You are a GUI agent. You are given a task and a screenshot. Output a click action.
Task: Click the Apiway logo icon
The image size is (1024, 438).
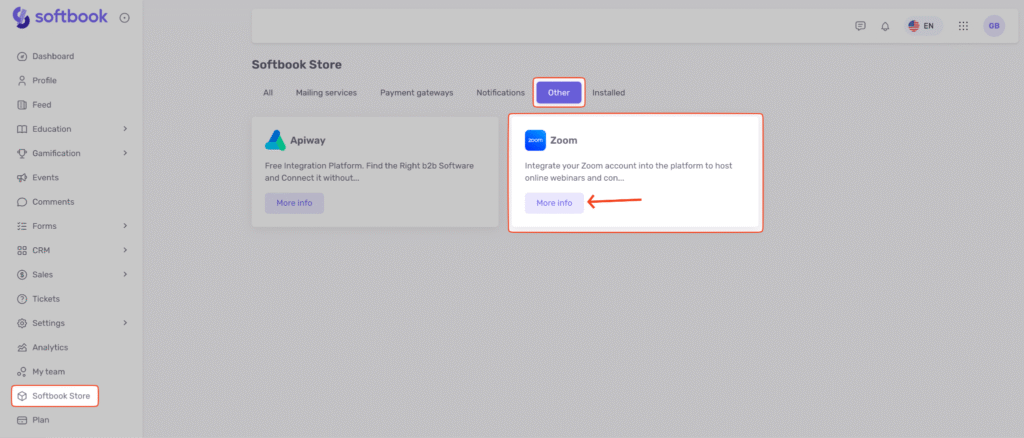275,141
